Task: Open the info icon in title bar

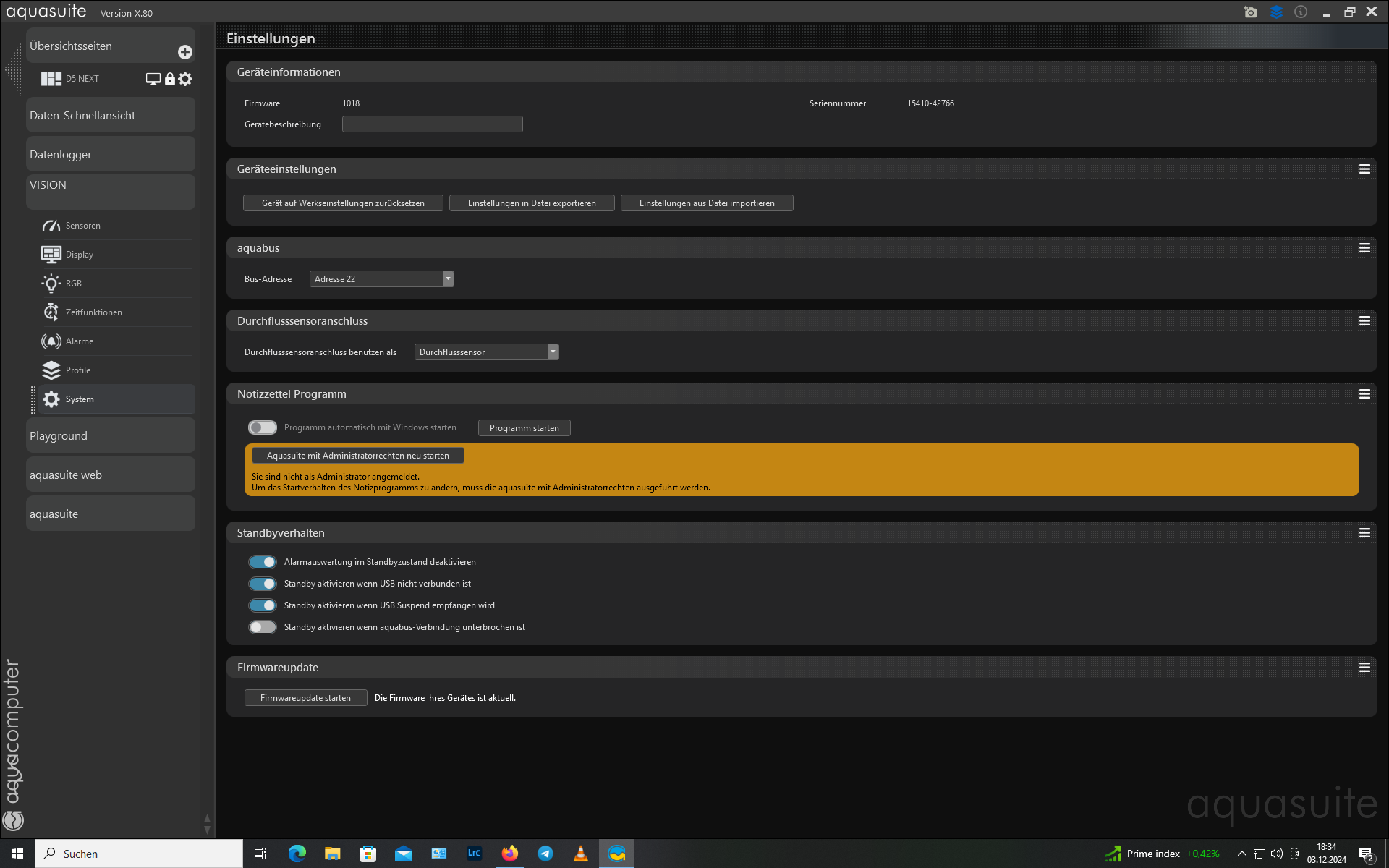Action: pyautogui.click(x=1301, y=12)
